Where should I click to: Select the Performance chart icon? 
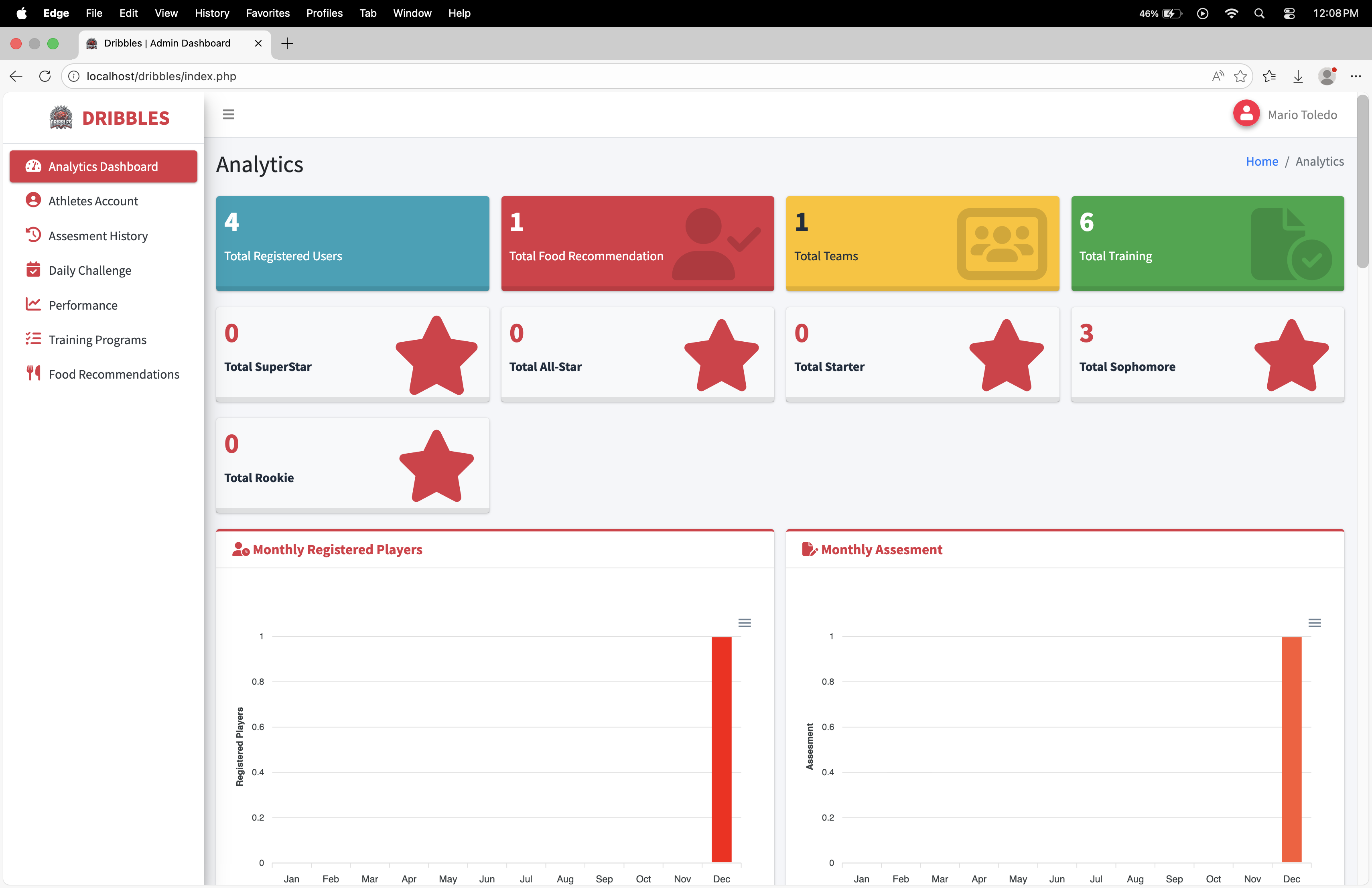tap(33, 304)
